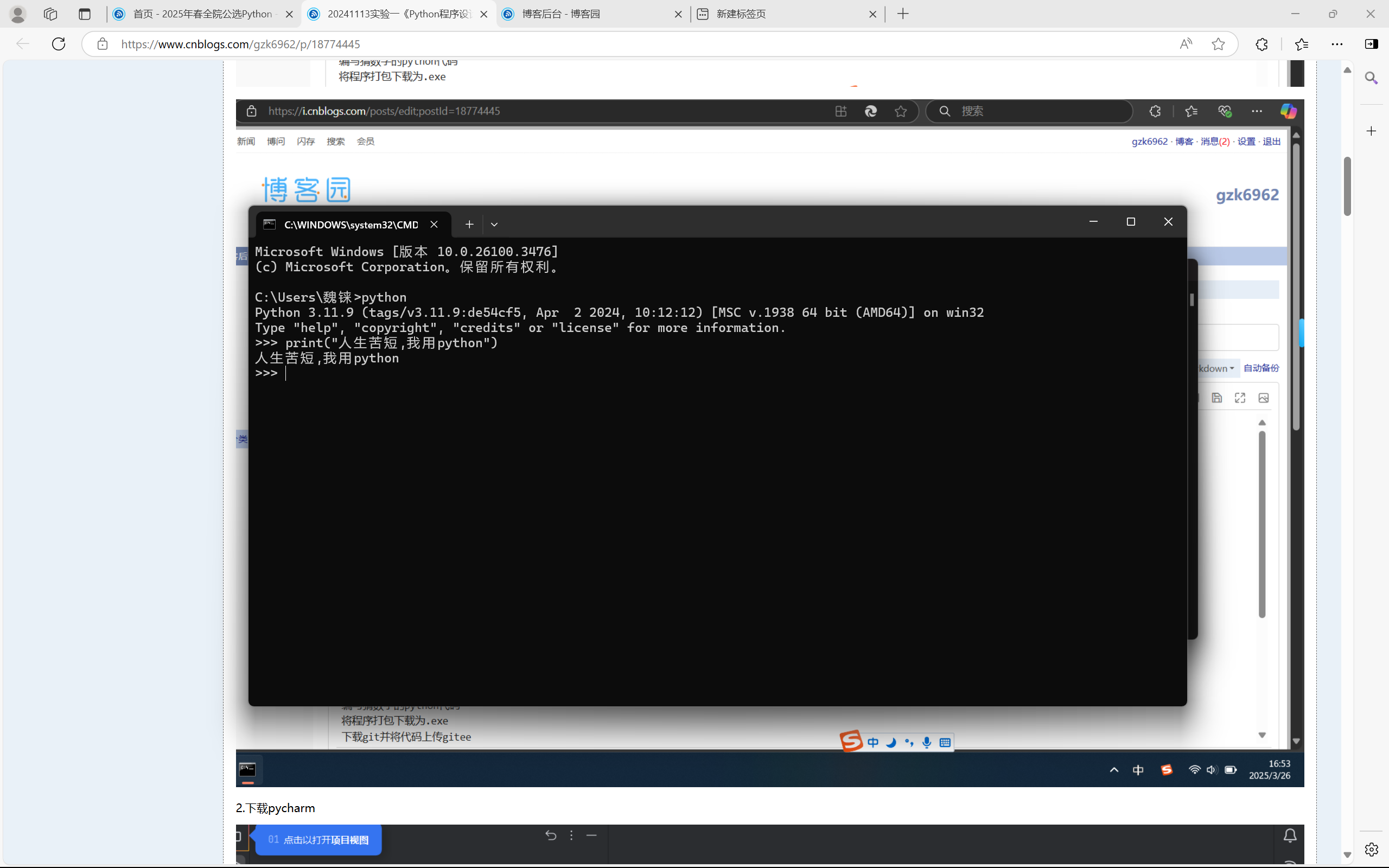Open the Extensions puzzle icon

point(1261,43)
